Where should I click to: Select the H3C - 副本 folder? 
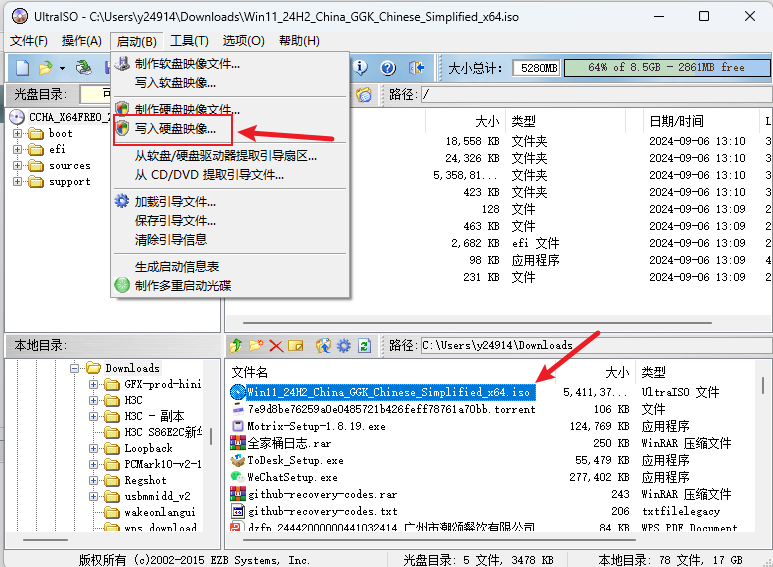point(154,416)
